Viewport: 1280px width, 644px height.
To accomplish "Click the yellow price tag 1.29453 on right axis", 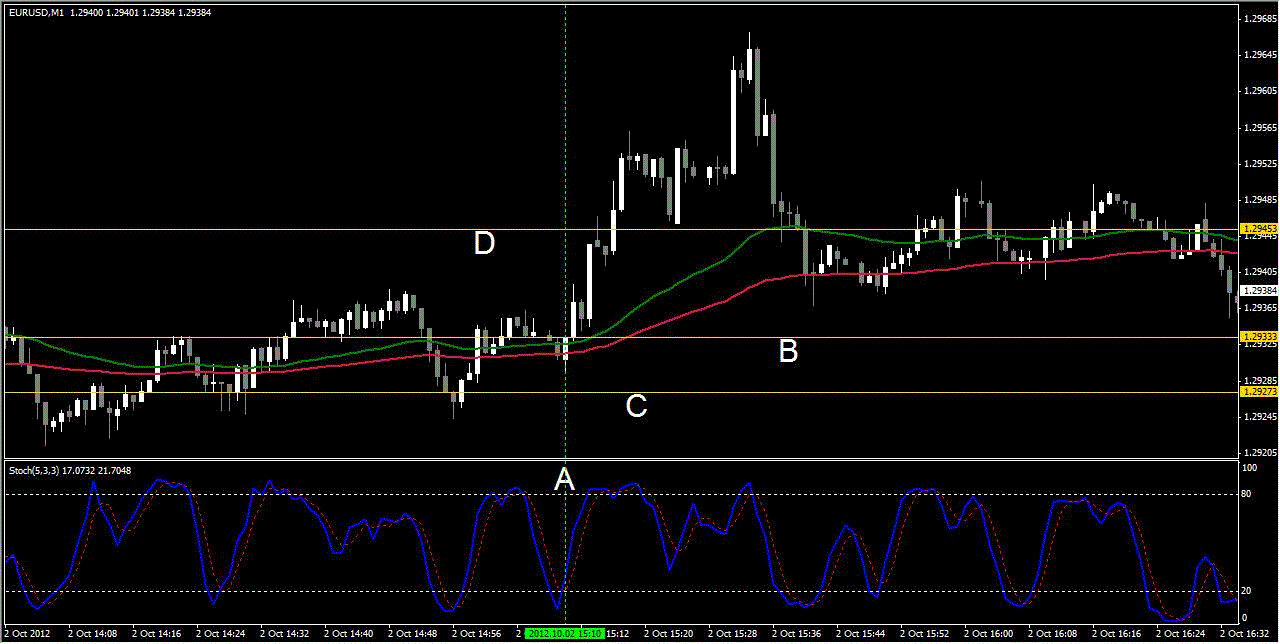I will point(1257,228).
